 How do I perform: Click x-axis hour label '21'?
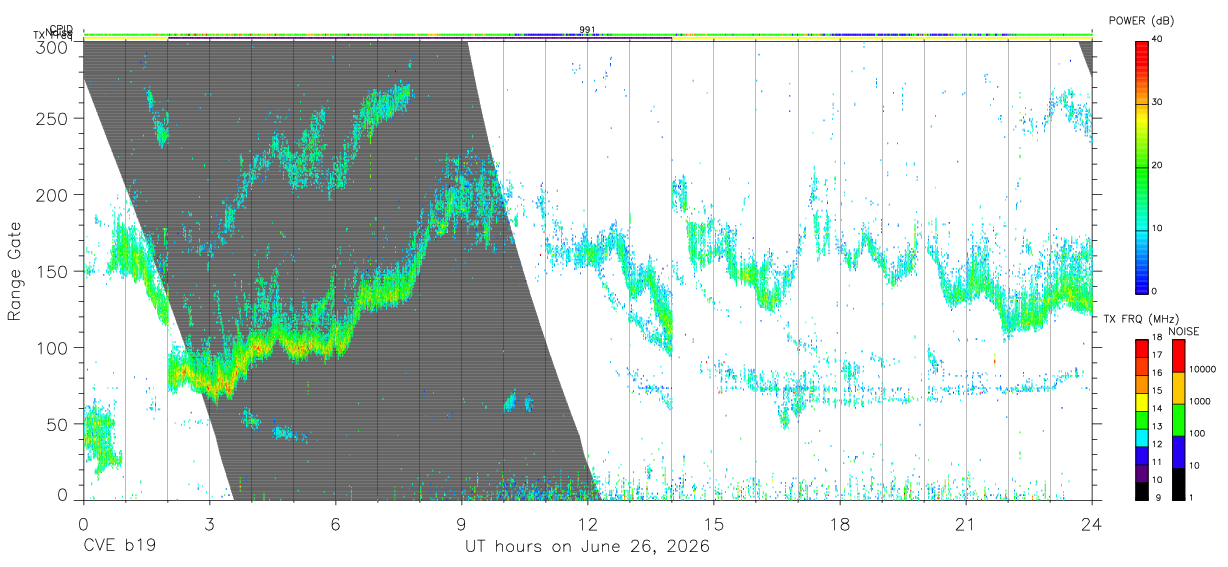pos(966,524)
